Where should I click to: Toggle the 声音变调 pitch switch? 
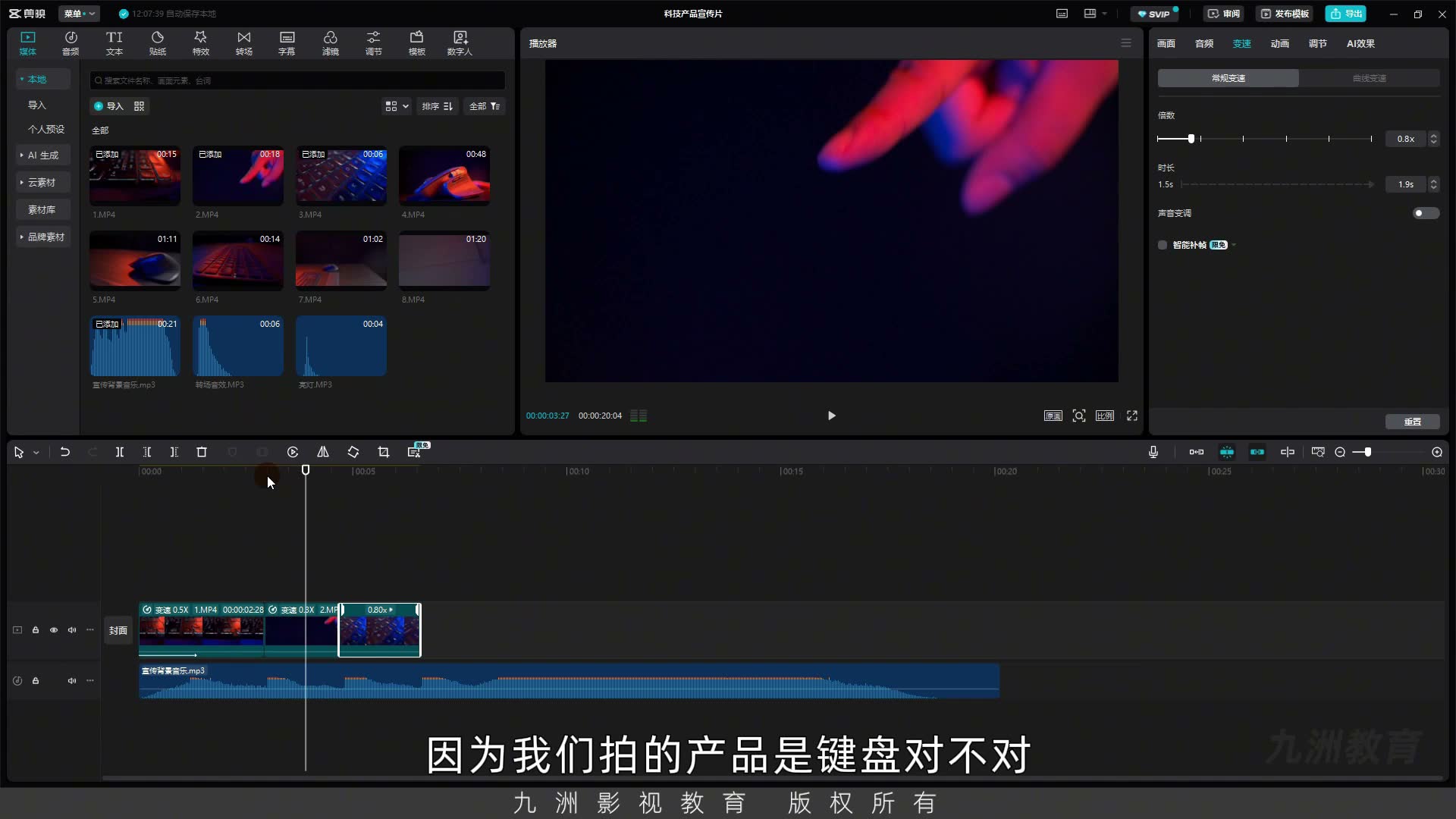point(1426,213)
